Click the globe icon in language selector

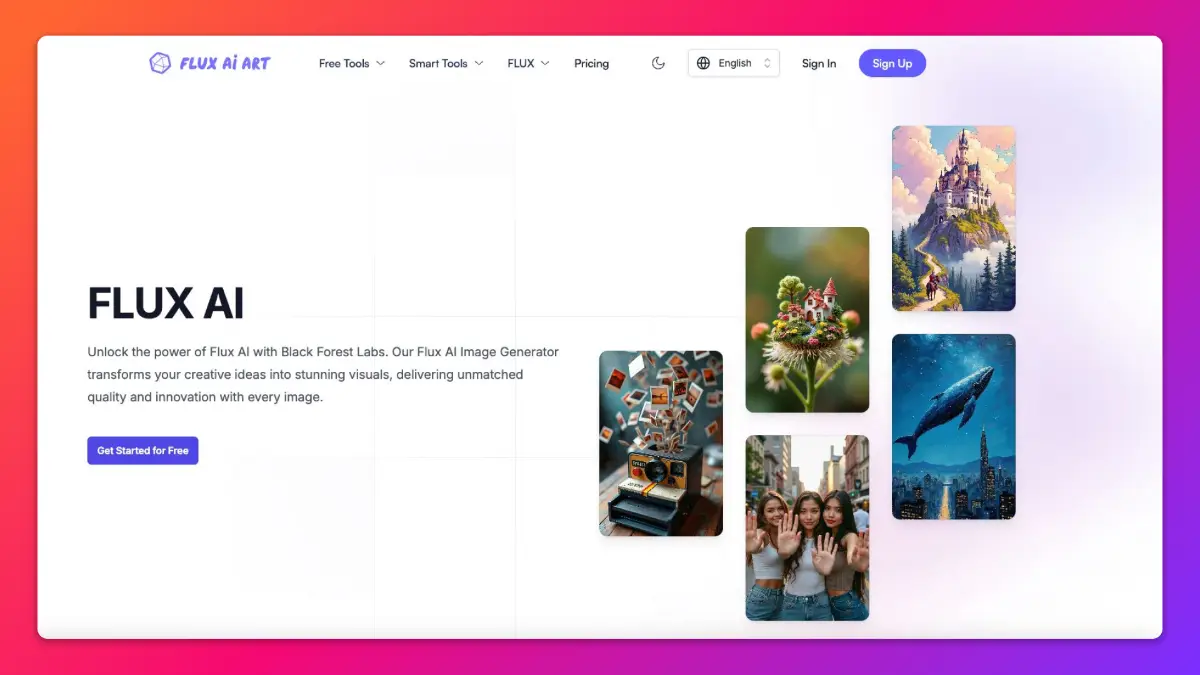pos(703,63)
